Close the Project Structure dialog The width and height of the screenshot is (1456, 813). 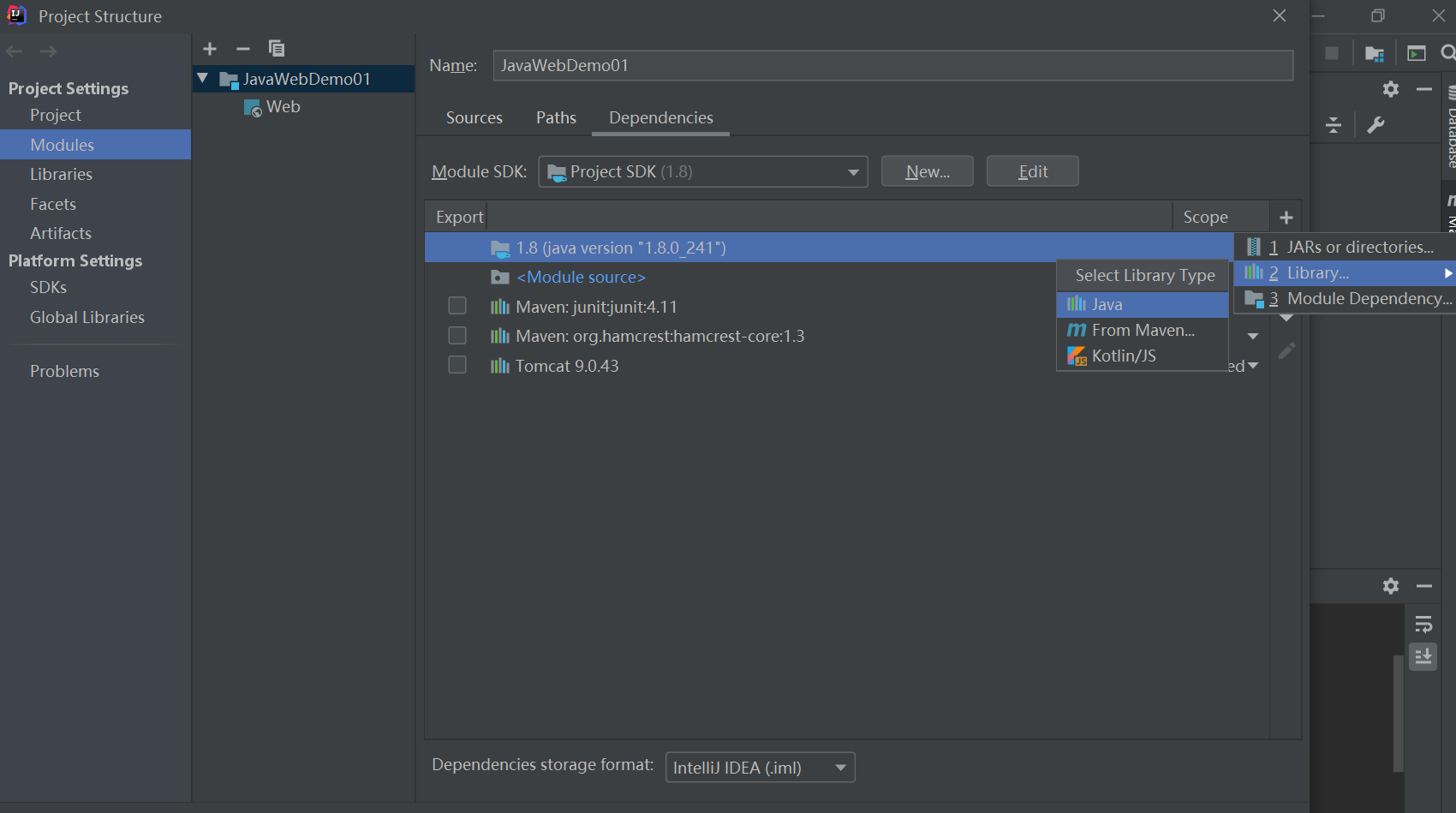point(1280,15)
